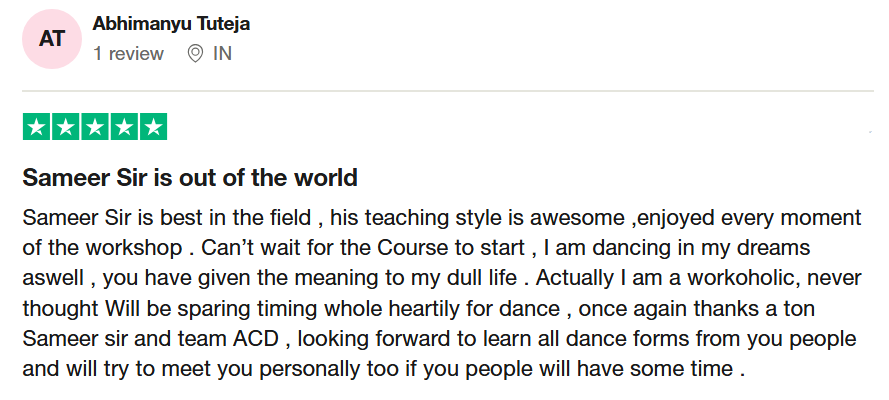889x400 pixels.
Task: Click the fifth green rating star
Action: [x=153, y=127]
